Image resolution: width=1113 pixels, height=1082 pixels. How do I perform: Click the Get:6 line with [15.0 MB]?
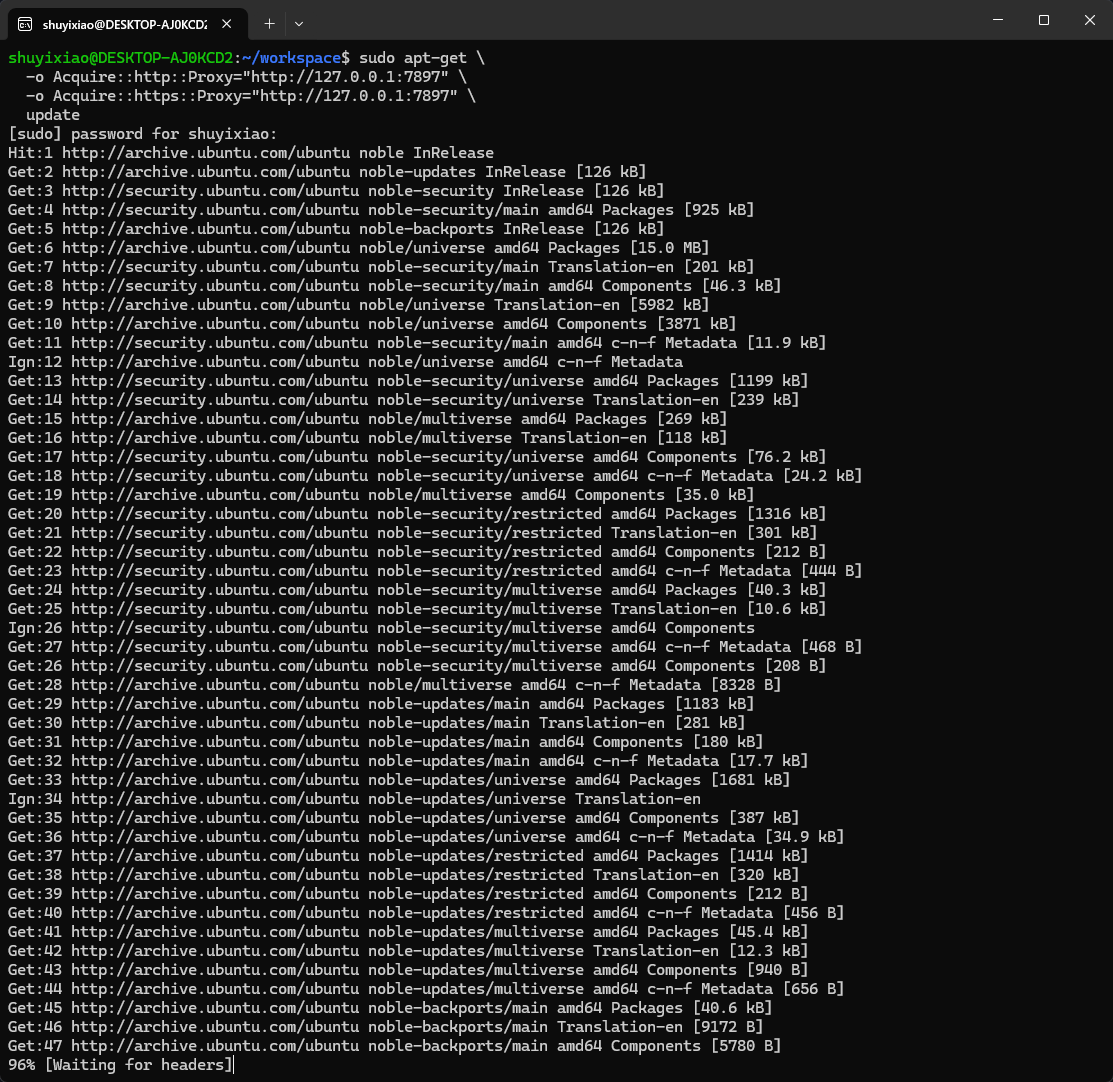point(358,248)
